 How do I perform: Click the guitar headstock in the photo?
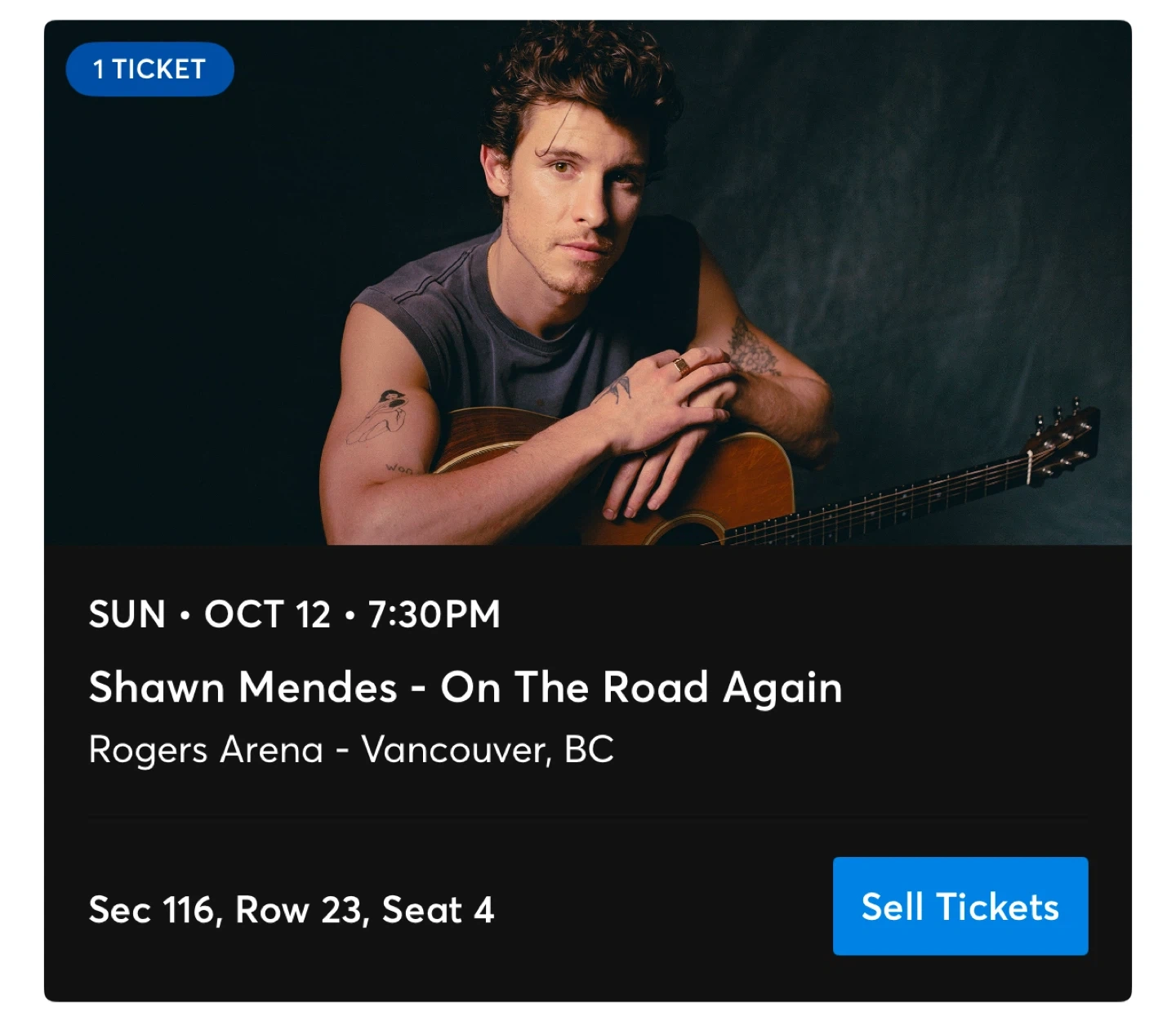[x=1063, y=437]
